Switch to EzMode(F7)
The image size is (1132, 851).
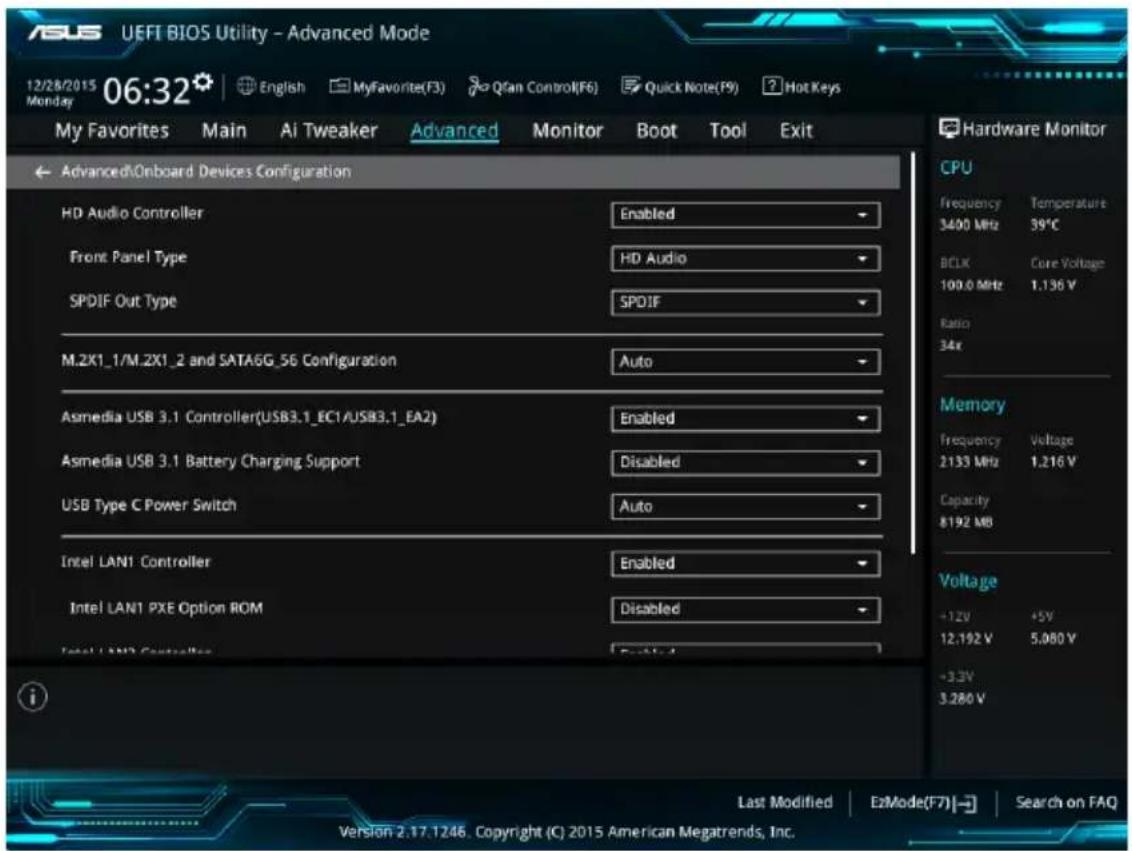click(923, 803)
